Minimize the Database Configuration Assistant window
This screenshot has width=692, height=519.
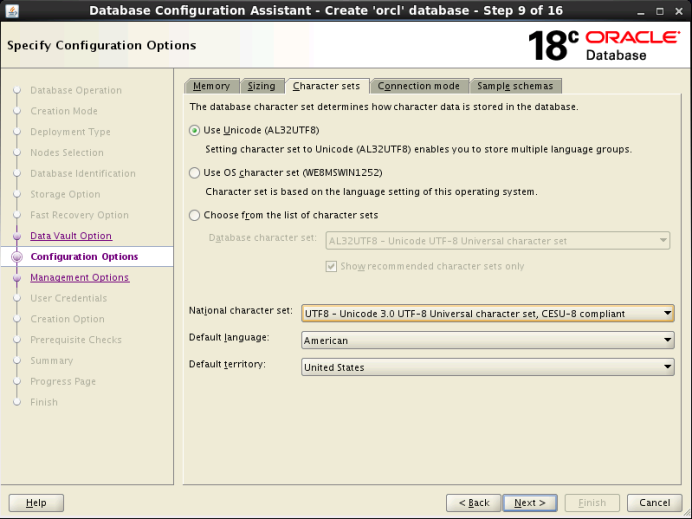coord(641,12)
